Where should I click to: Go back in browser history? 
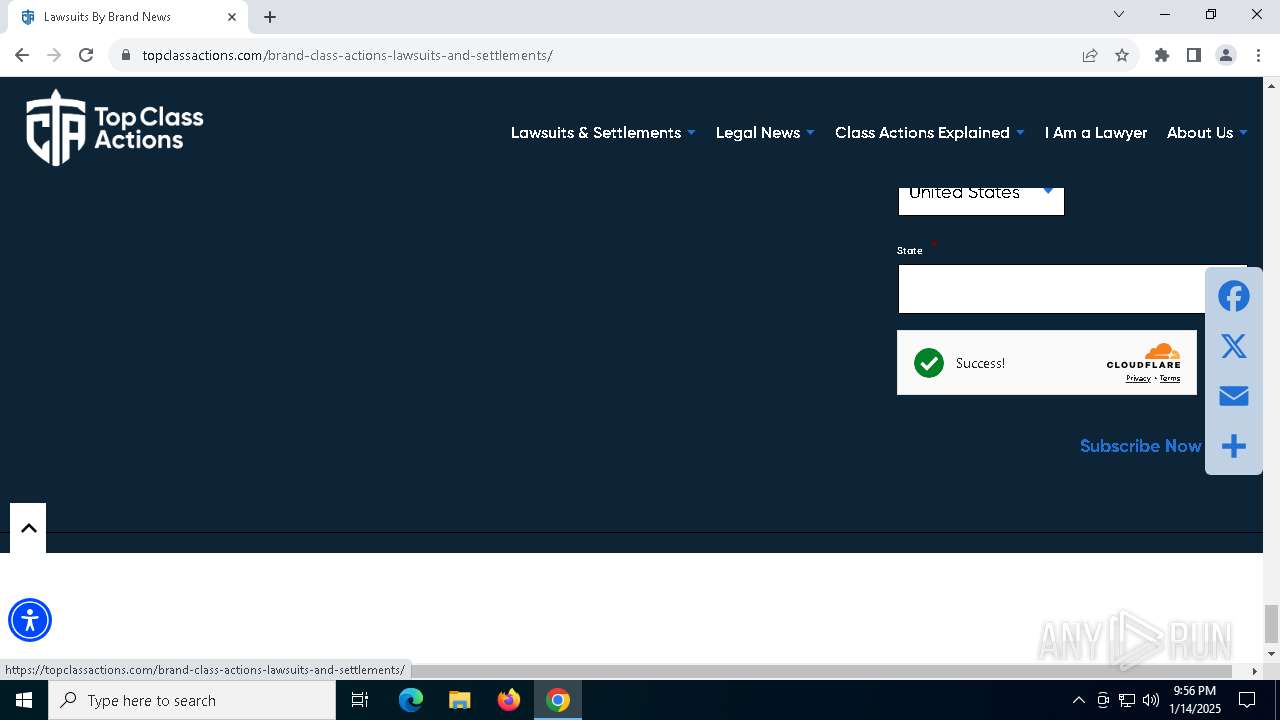[22, 55]
